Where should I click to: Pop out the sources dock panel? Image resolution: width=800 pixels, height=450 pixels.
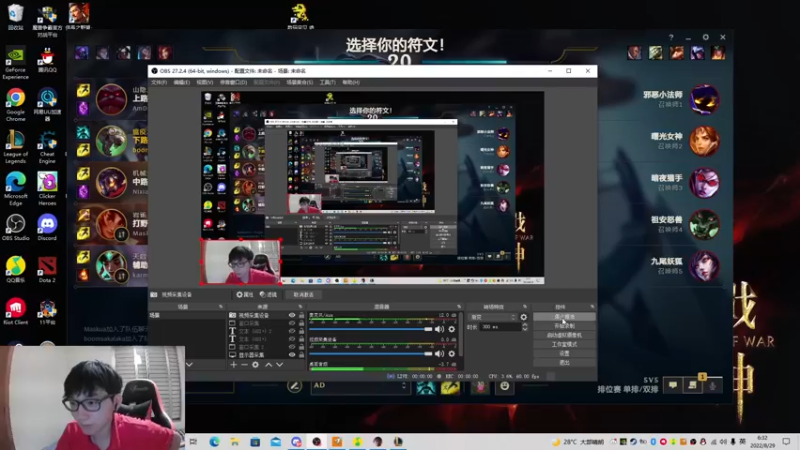pos(300,307)
